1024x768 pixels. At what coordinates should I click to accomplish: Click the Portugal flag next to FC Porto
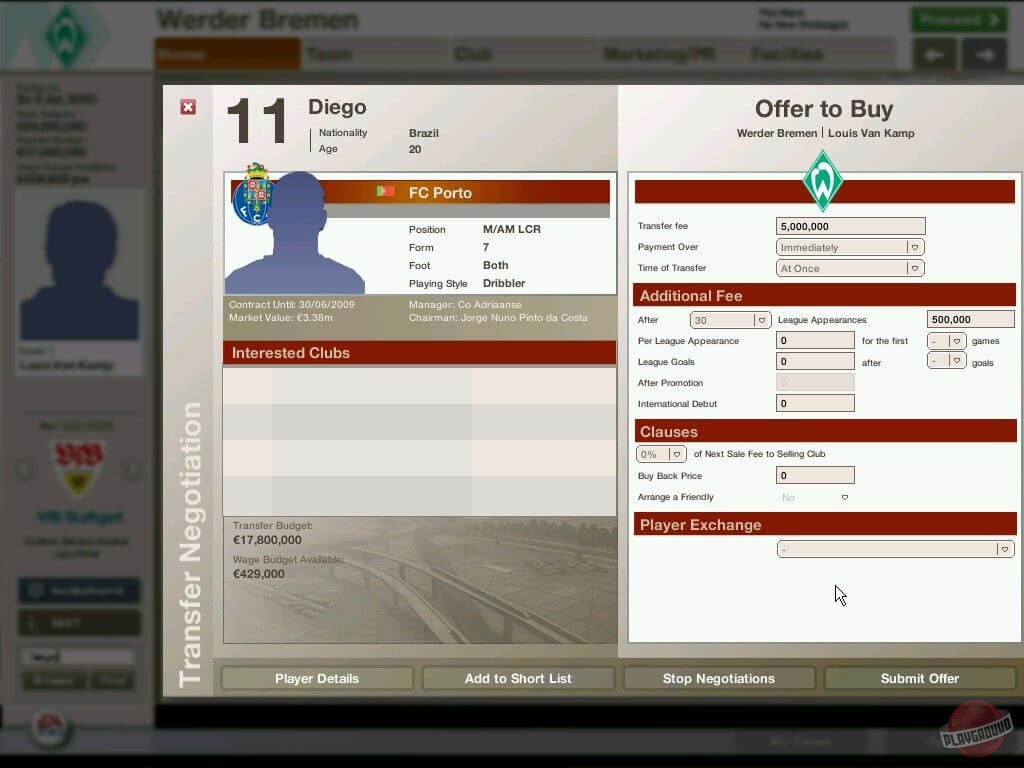[385, 192]
